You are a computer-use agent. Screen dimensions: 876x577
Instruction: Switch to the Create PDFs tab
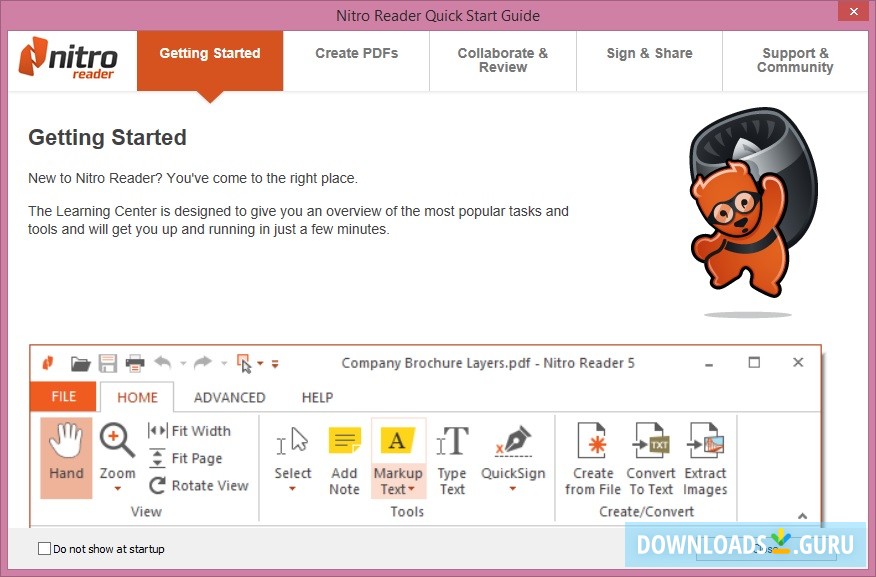[357, 53]
